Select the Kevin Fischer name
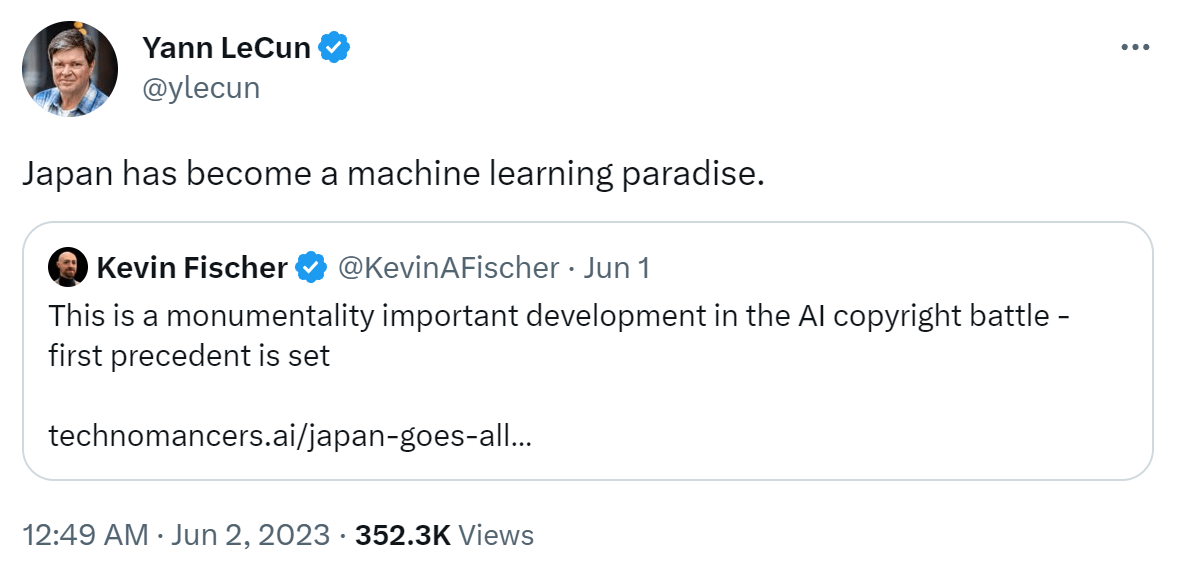Viewport: 1183px width, 565px height. 192,268
